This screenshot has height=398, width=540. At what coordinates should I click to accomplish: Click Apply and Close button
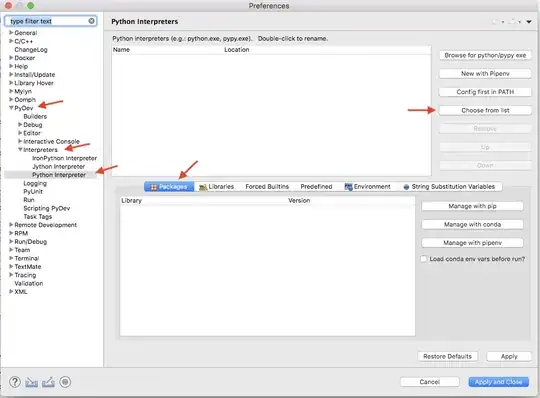point(498,382)
